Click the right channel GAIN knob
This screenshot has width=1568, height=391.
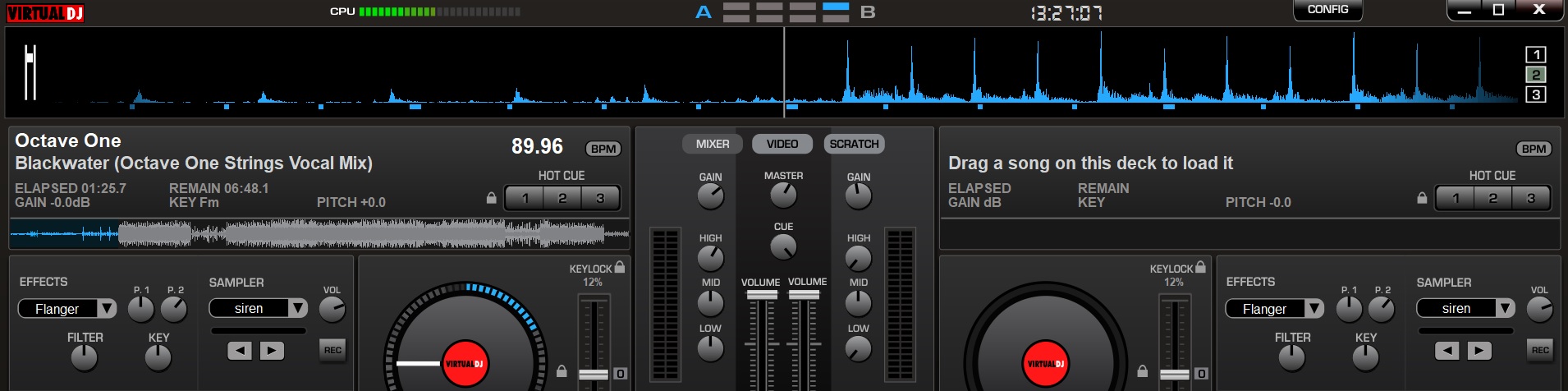(858, 196)
